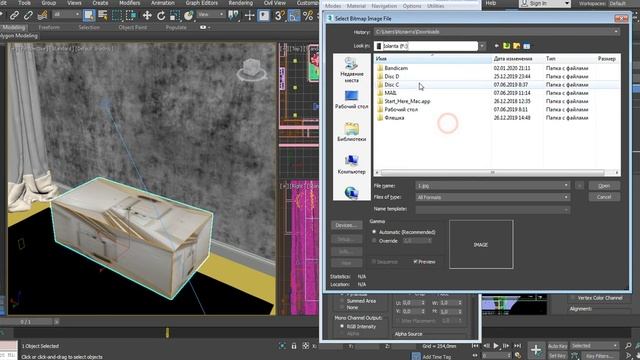
Task: Toggle the 3D Snaps icon
Action: 280,16
